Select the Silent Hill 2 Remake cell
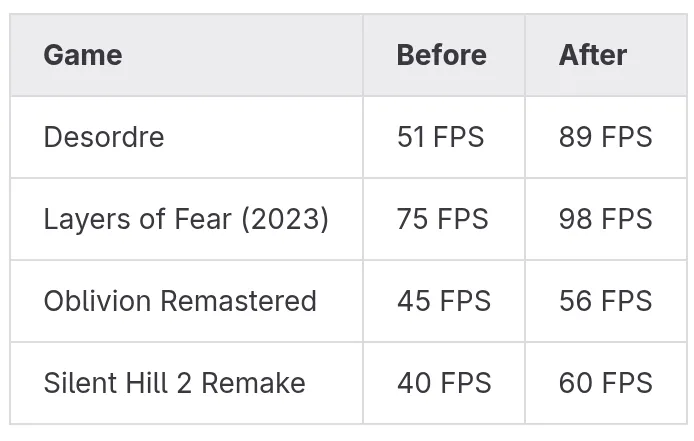The image size is (694, 441). click(x=174, y=383)
